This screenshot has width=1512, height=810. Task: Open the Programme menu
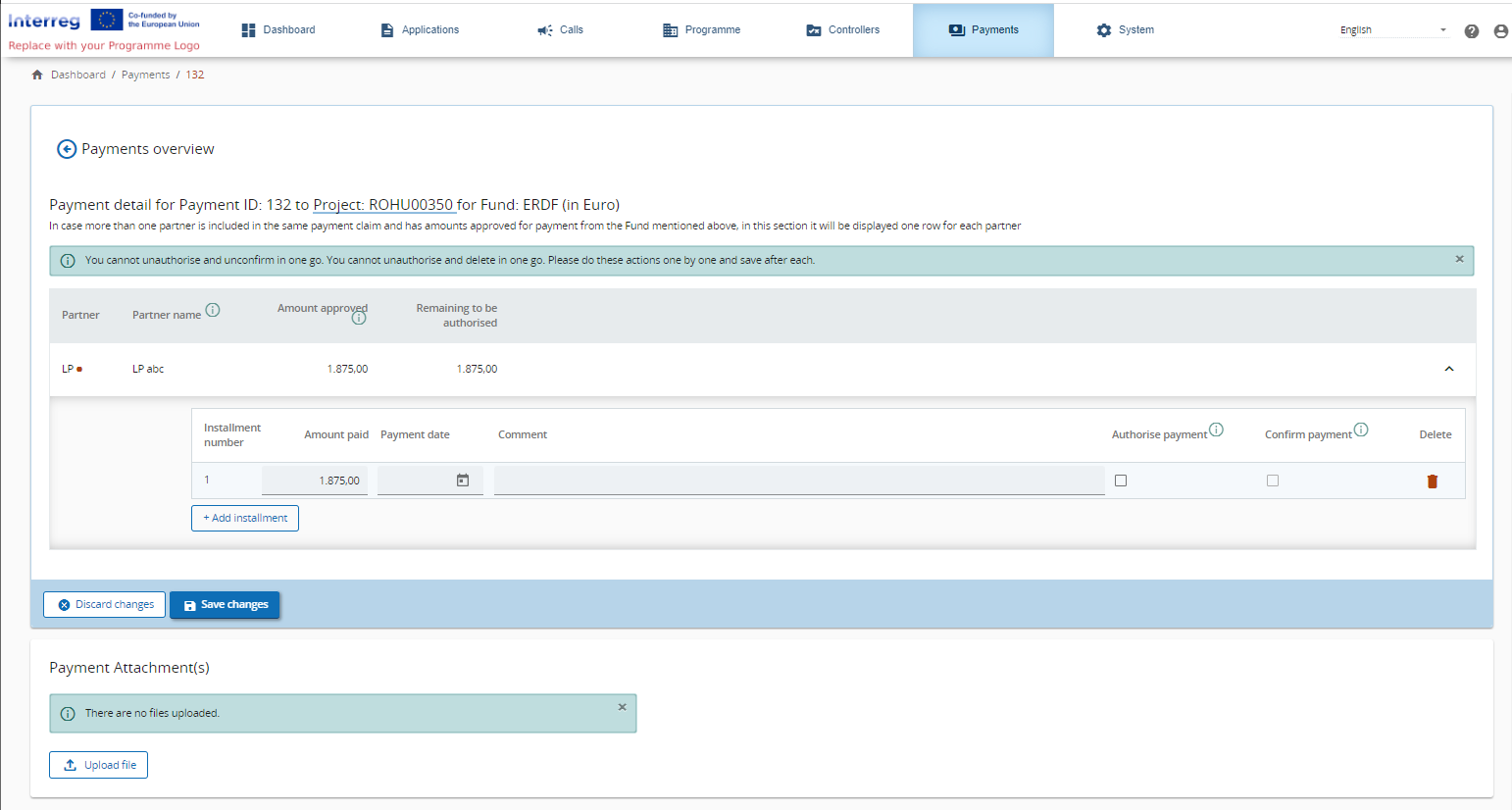(x=701, y=30)
